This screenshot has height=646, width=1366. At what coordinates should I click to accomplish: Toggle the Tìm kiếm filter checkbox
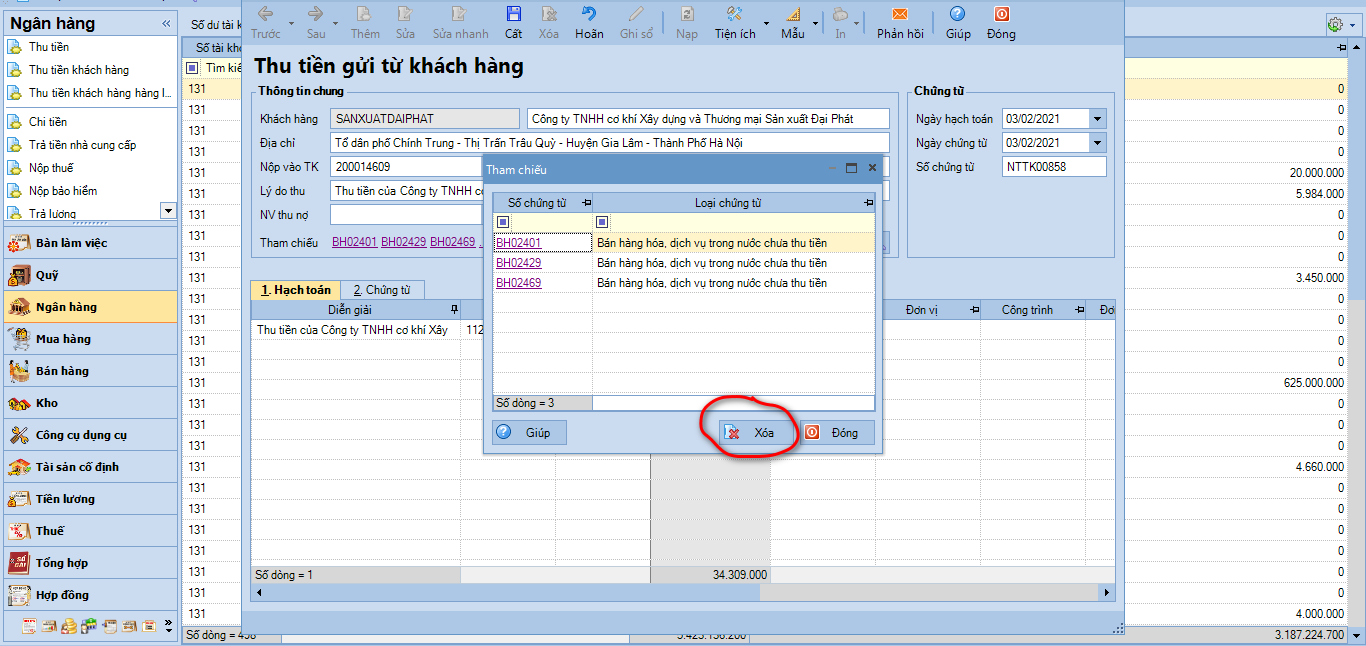193,68
